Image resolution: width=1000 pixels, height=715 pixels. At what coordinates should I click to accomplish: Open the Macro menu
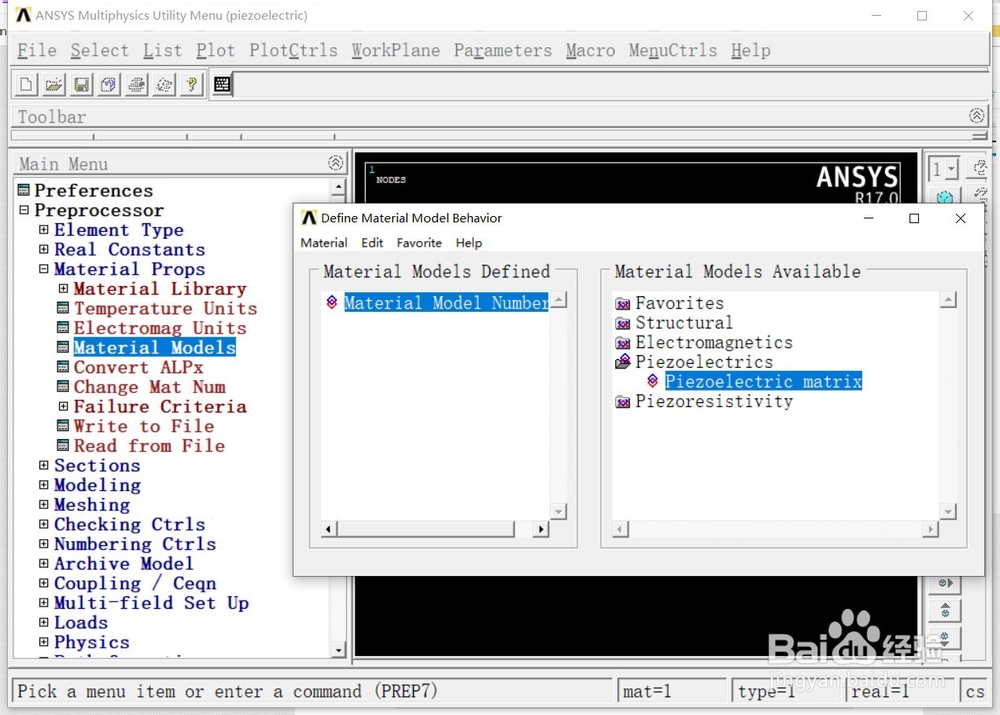click(591, 50)
